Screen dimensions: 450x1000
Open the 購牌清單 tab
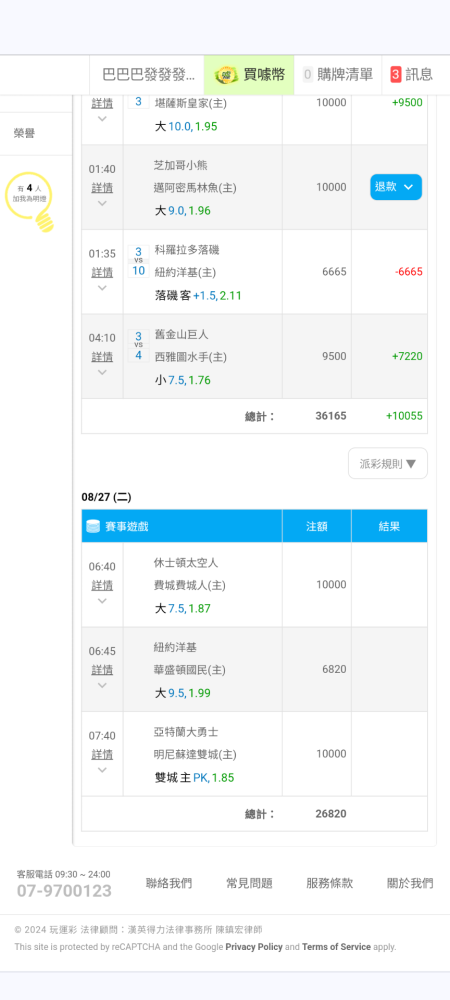click(338, 75)
